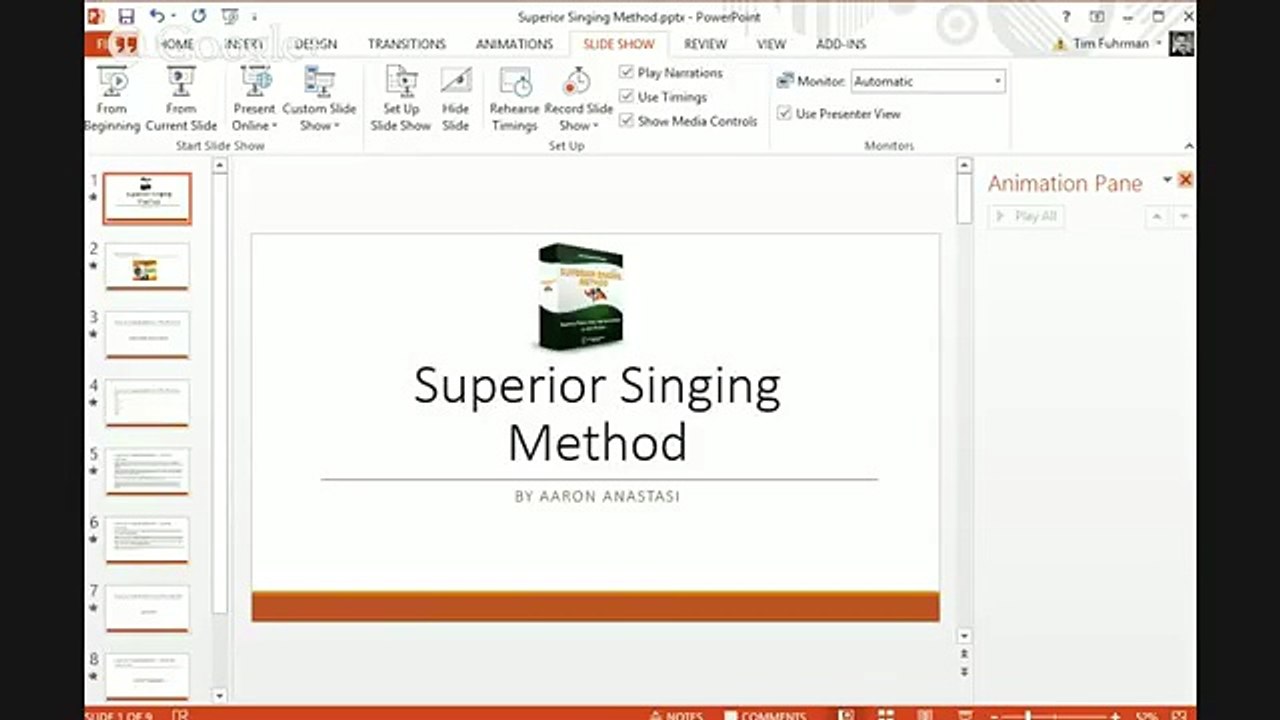Viewport: 1280px width, 720px height.
Task: Open the Transitions tab
Action: (406, 44)
